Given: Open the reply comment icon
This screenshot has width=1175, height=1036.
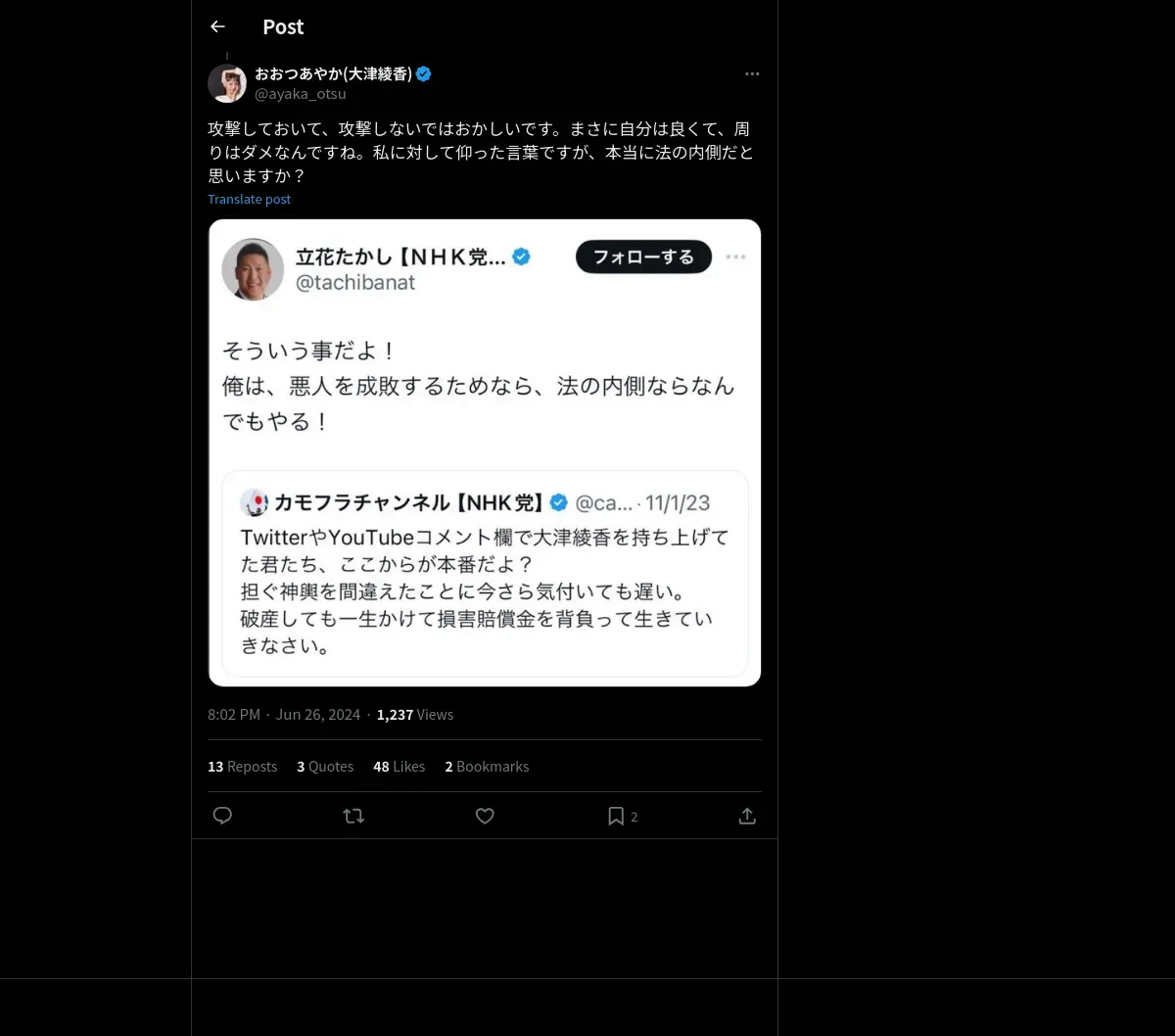Looking at the screenshot, I should pos(222,816).
